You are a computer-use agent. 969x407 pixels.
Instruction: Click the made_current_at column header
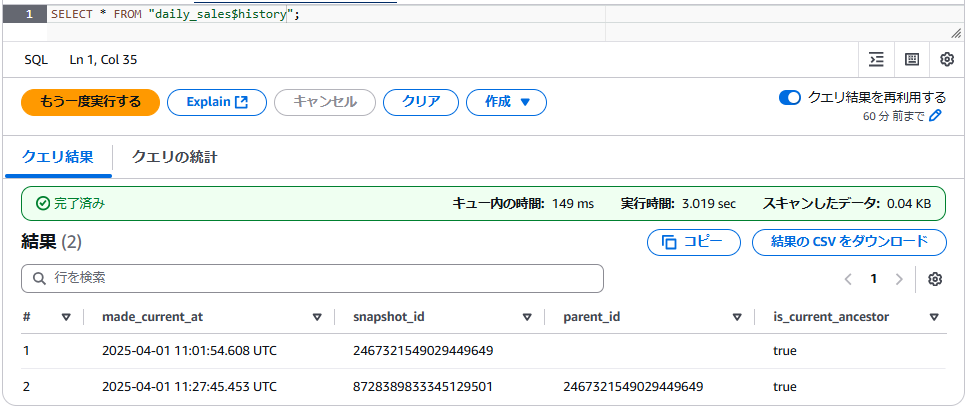[x=153, y=317]
